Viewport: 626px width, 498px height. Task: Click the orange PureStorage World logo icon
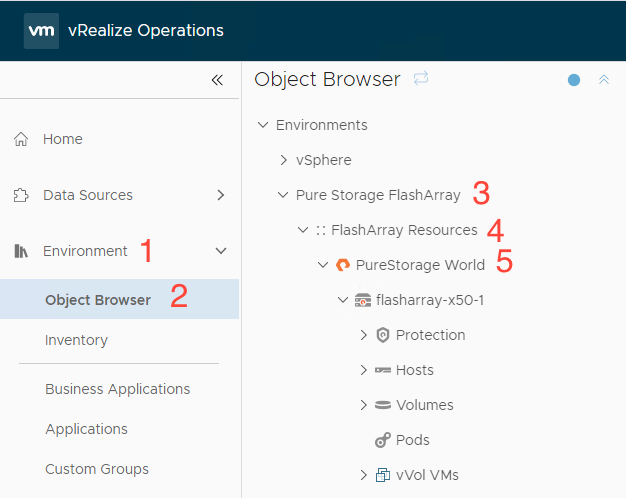click(343, 264)
